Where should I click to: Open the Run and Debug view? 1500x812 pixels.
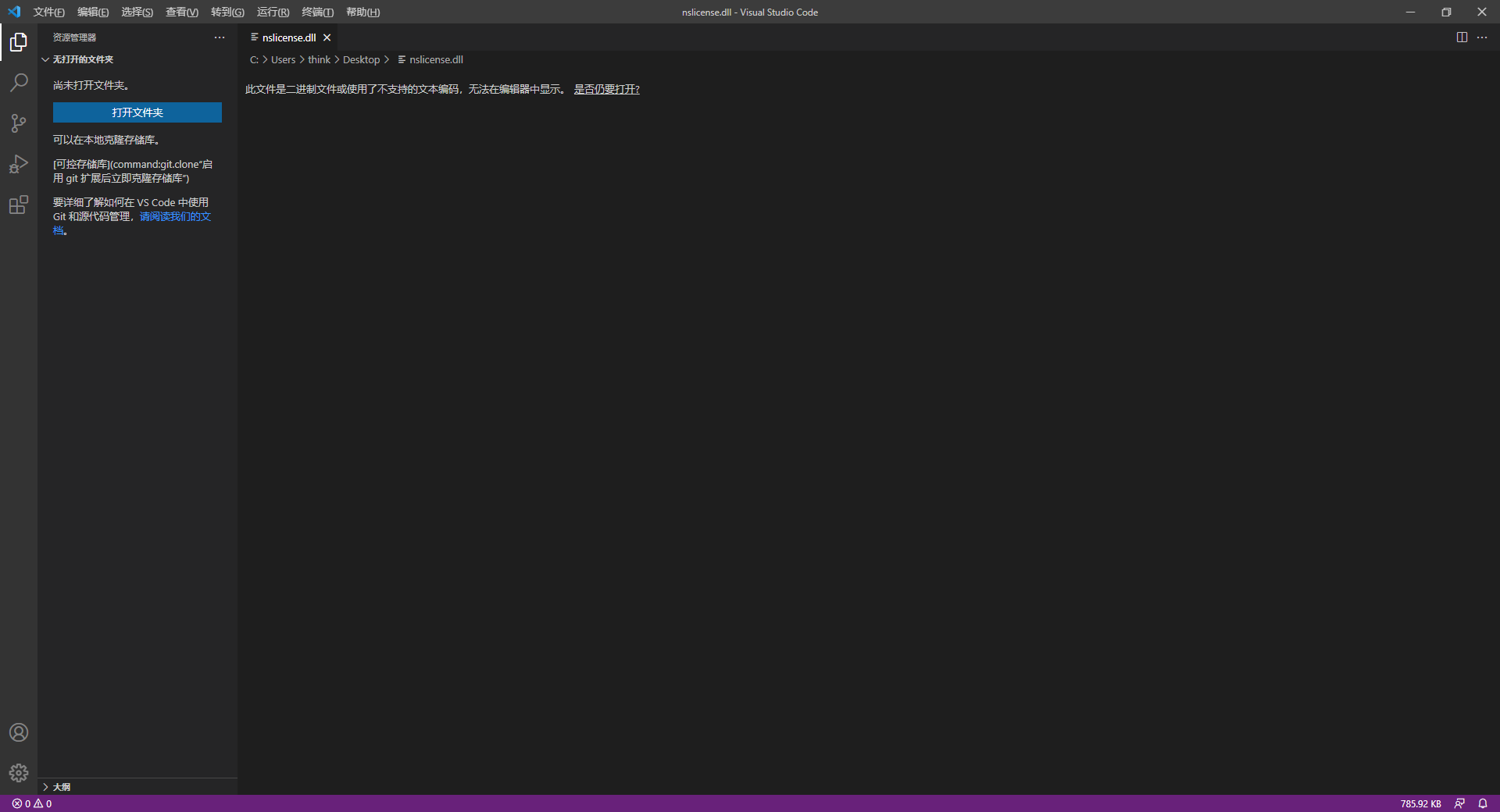click(19, 164)
